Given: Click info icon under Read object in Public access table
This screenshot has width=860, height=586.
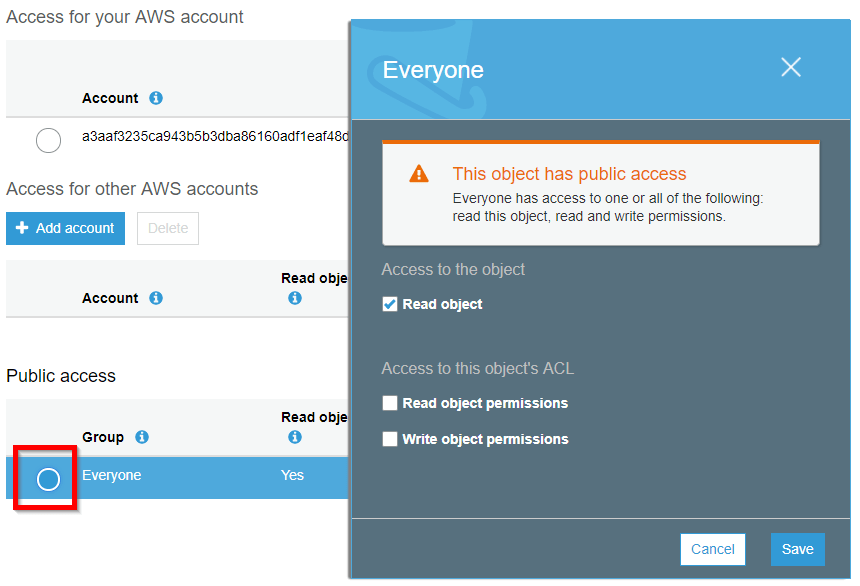Looking at the screenshot, I should point(294,437).
